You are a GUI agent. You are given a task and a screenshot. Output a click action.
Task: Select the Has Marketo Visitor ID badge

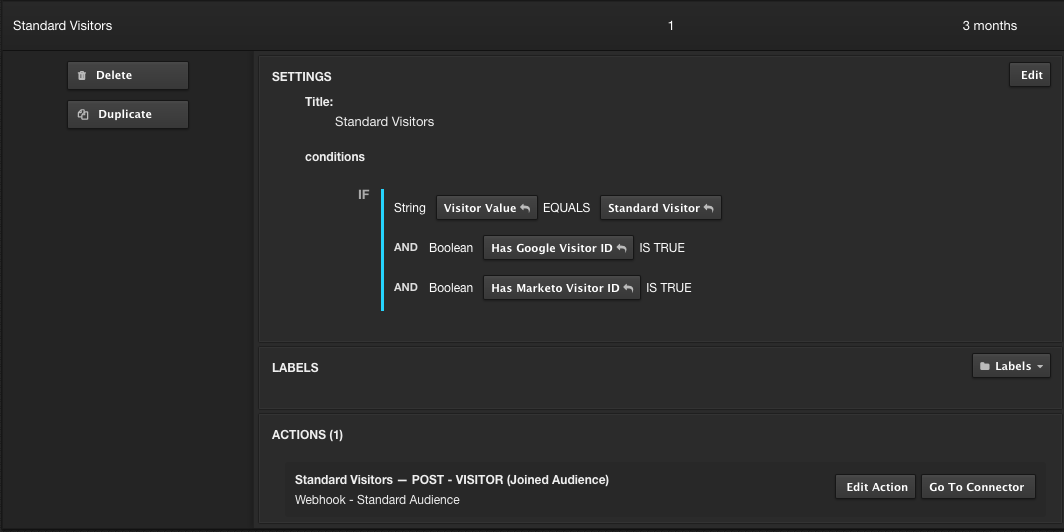pyautogui.click(x=555, y=288)
